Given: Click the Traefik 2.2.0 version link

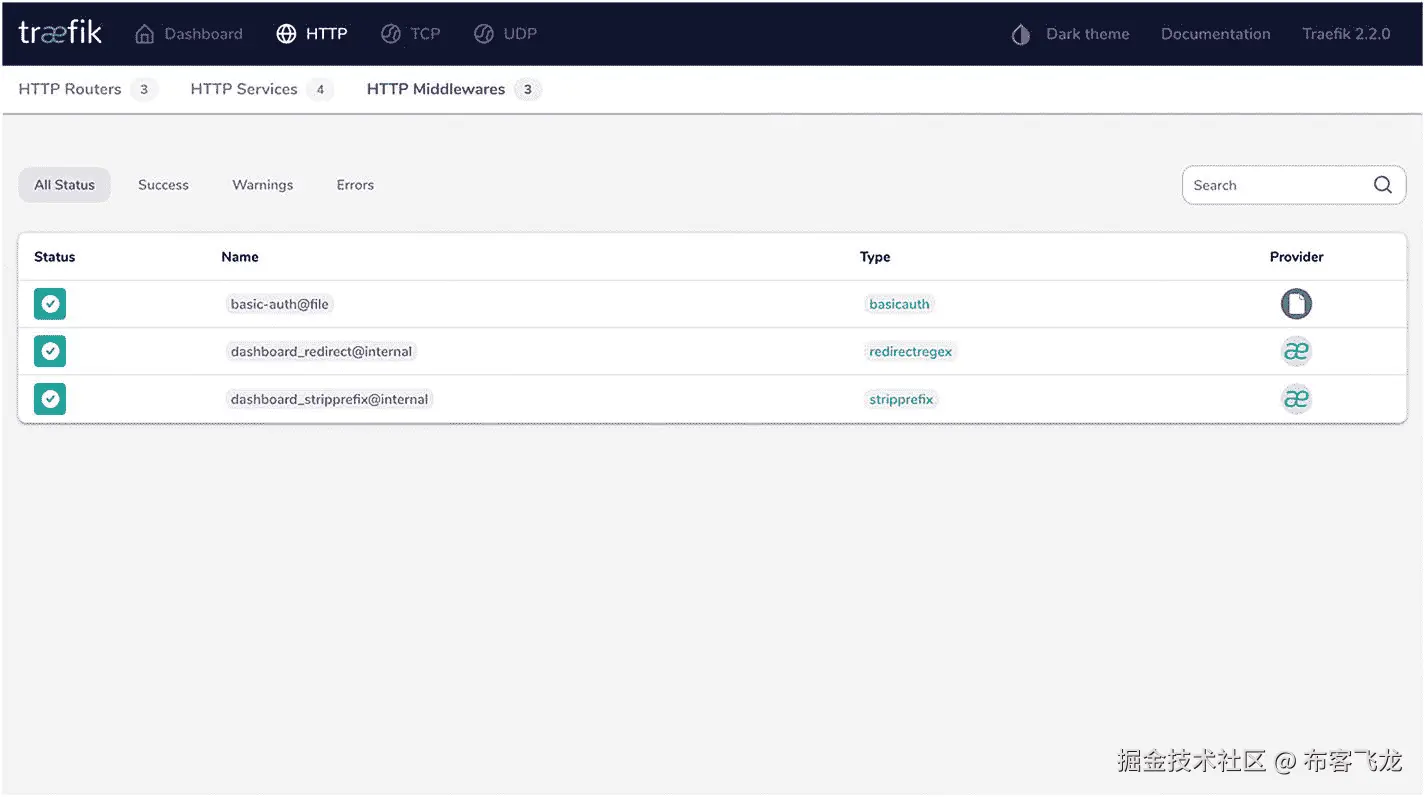Looking at the screenshot, I should coord(1346,34).
